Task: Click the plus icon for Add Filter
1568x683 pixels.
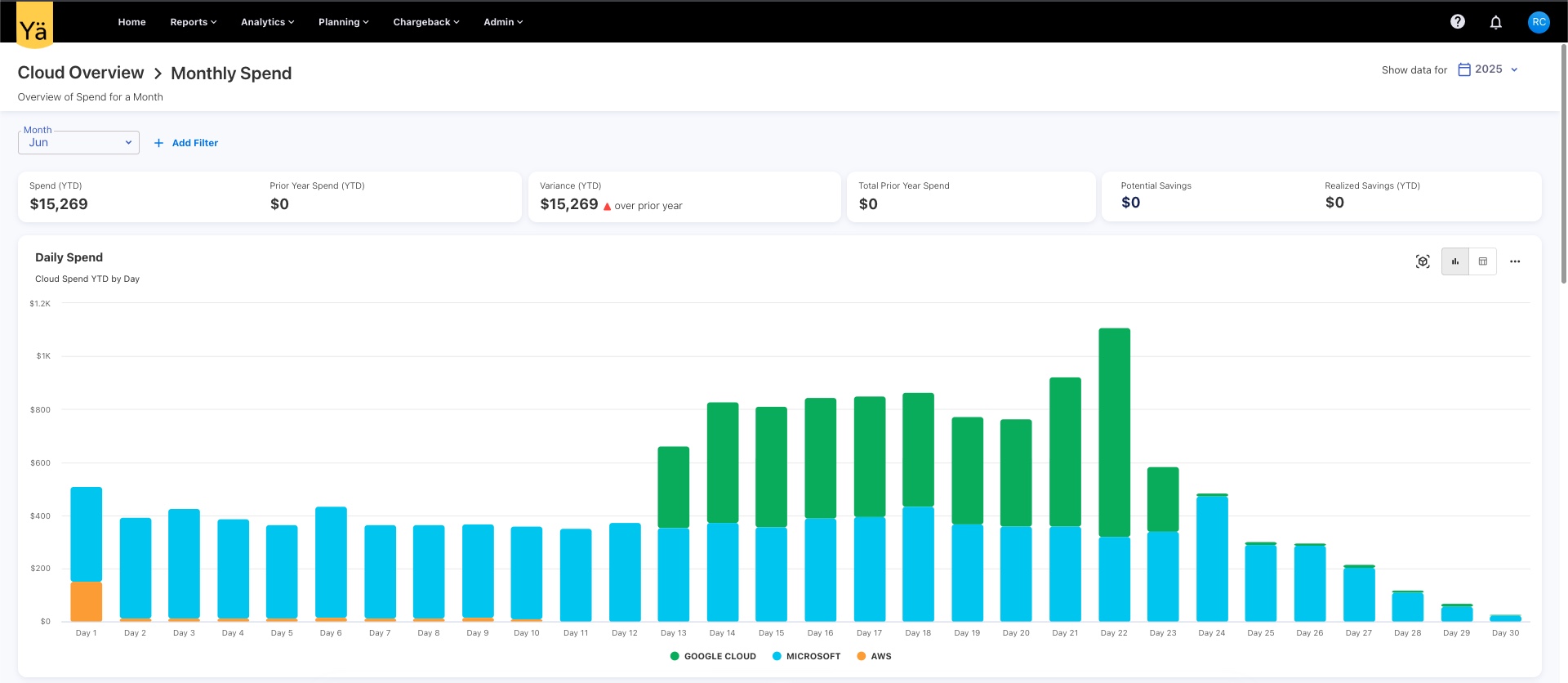Action: (x=159, y=143)
